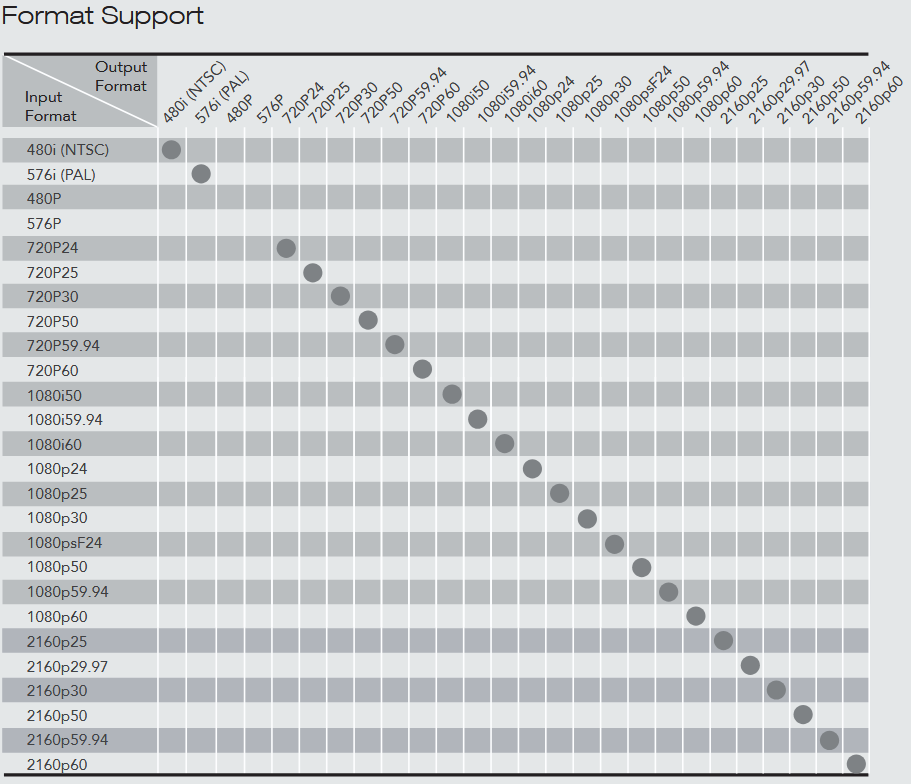The image size is (911, 784).
Task: Click the dot in the 2160p29.97 row
Action: coord(750,665)
